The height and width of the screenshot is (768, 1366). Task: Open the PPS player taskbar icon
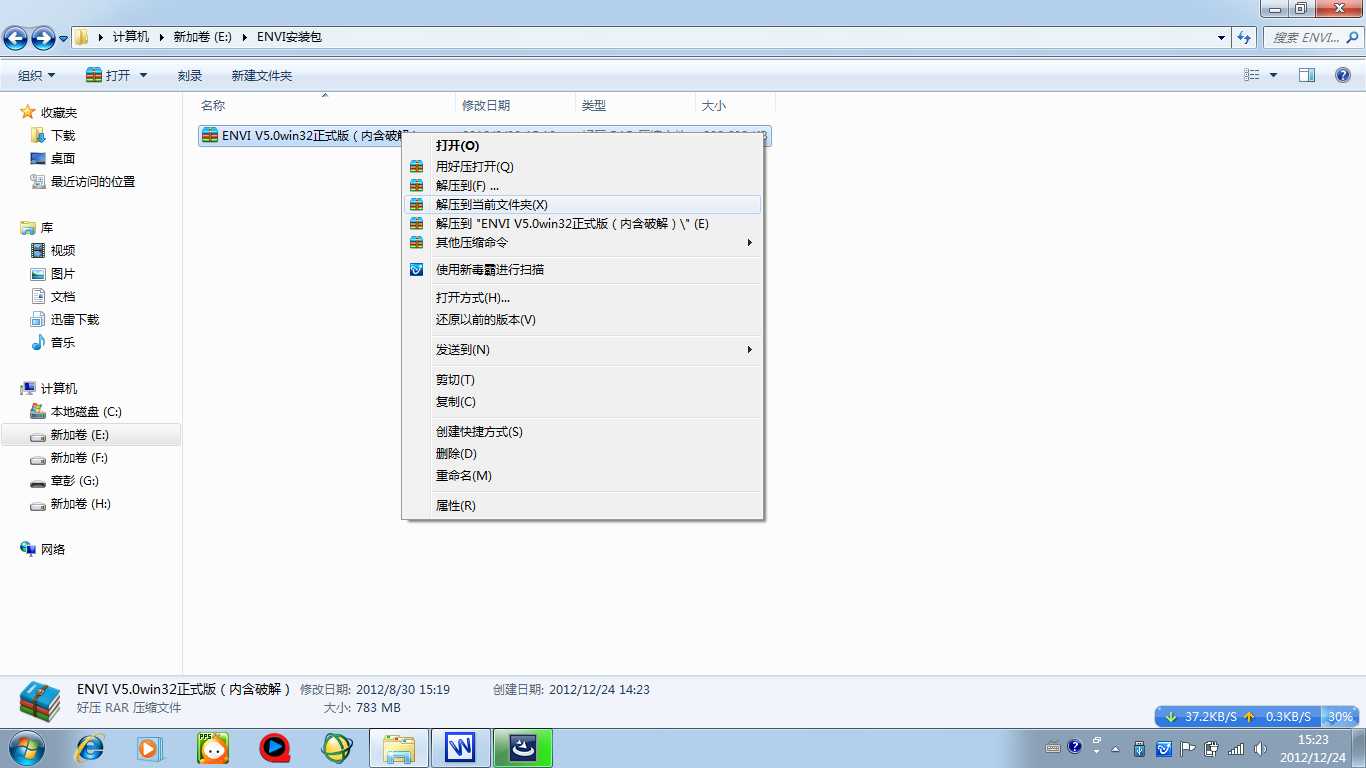[x=213, y=748]
